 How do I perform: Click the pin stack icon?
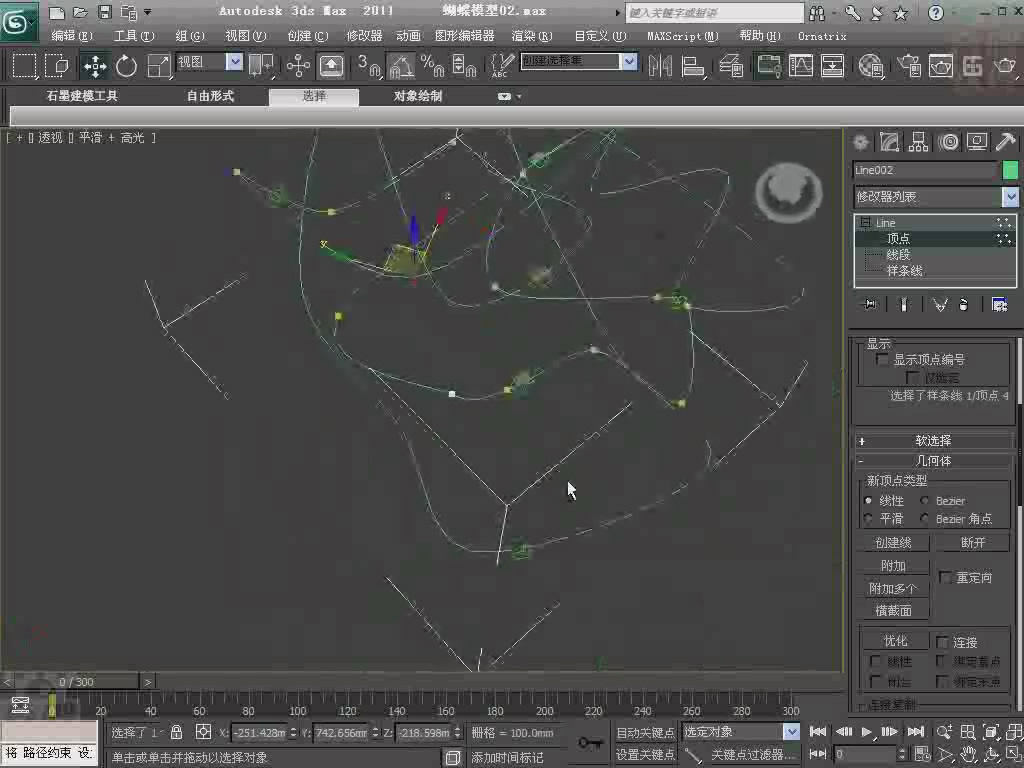[x=871, y=304]
